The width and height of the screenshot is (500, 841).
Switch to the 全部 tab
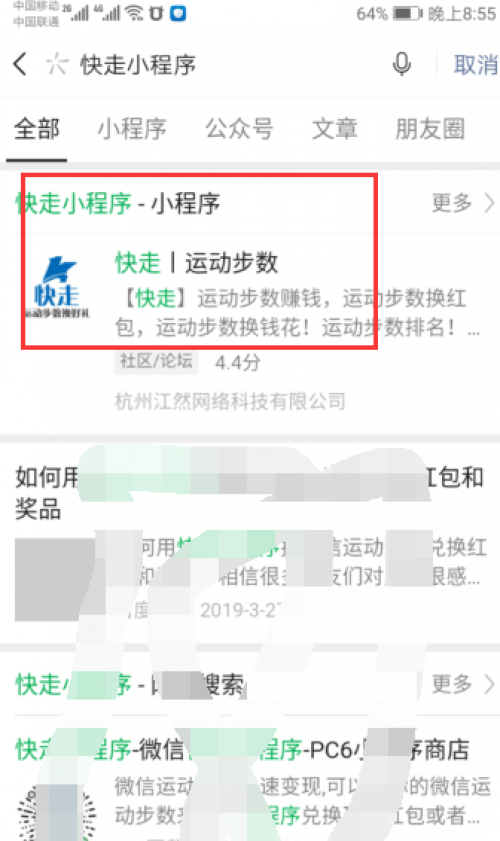36,129
